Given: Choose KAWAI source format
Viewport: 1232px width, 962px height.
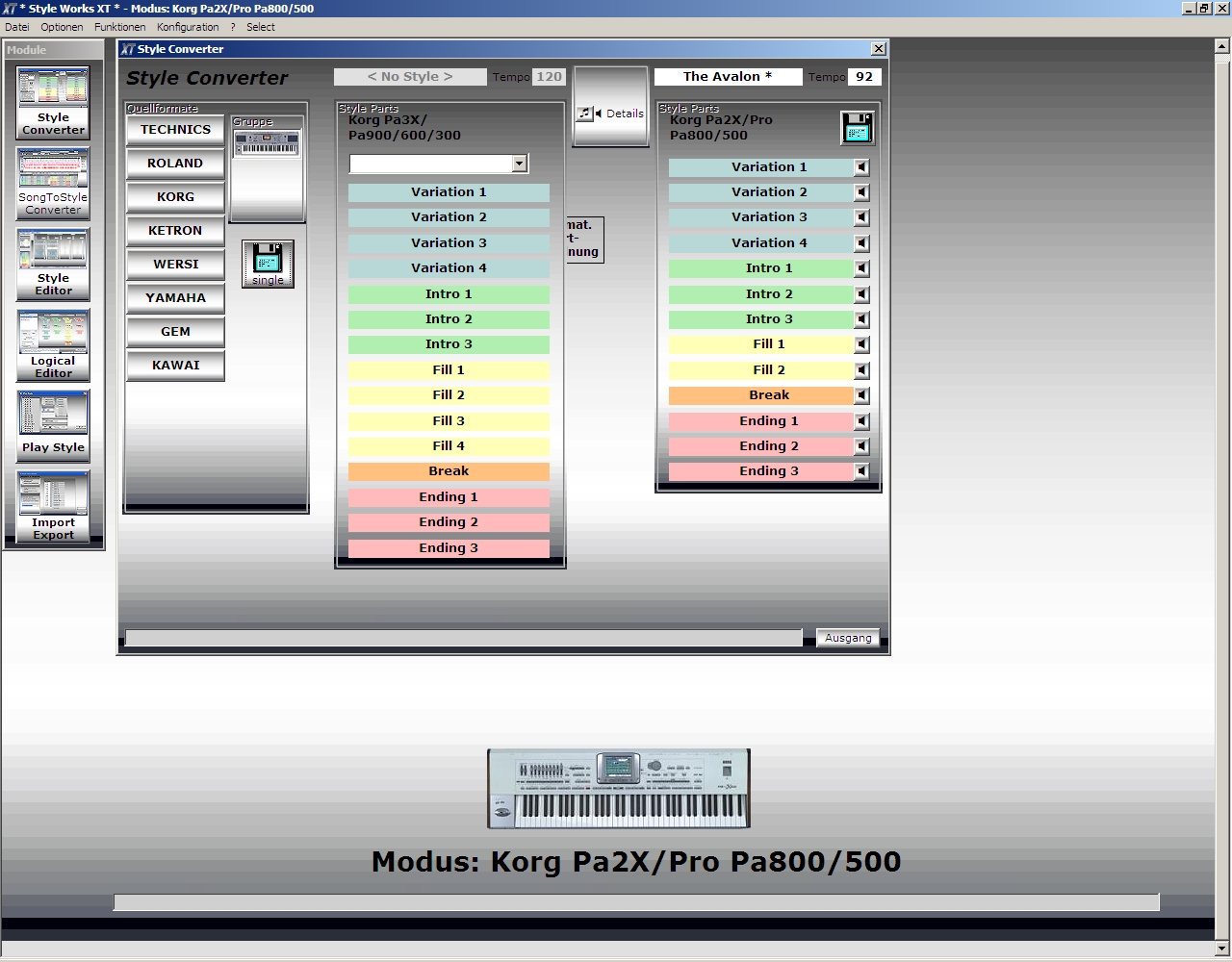Looking at the screenshot, I should click(175, 366).
